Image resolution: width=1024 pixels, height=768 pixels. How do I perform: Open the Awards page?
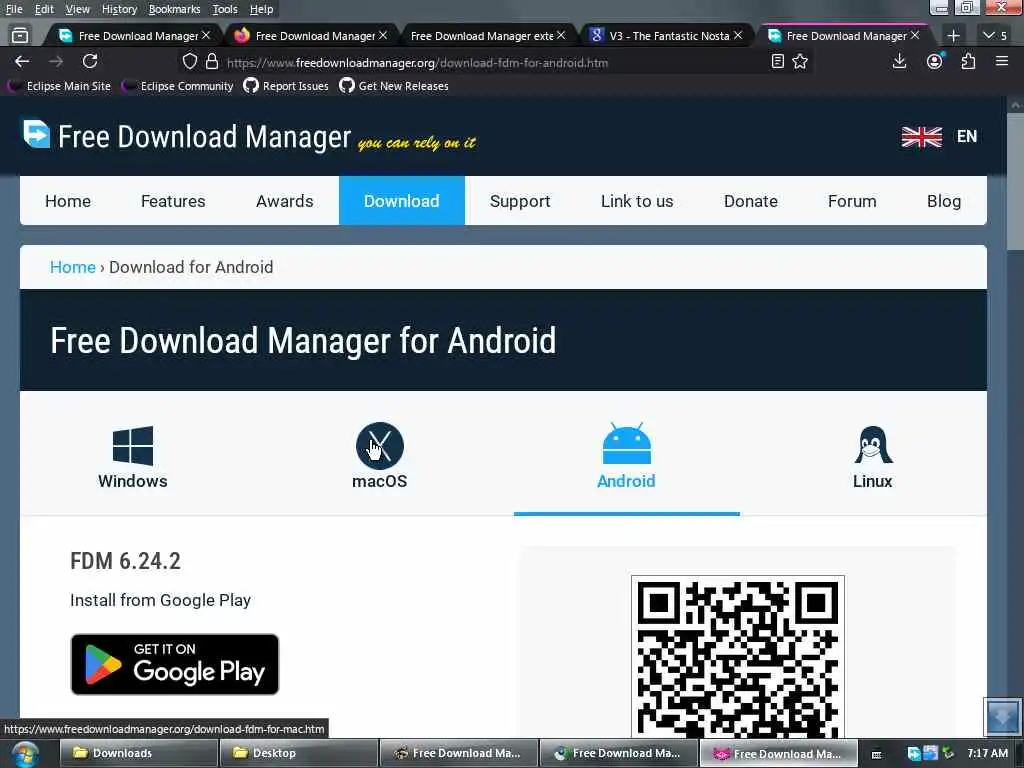(285, 201)
